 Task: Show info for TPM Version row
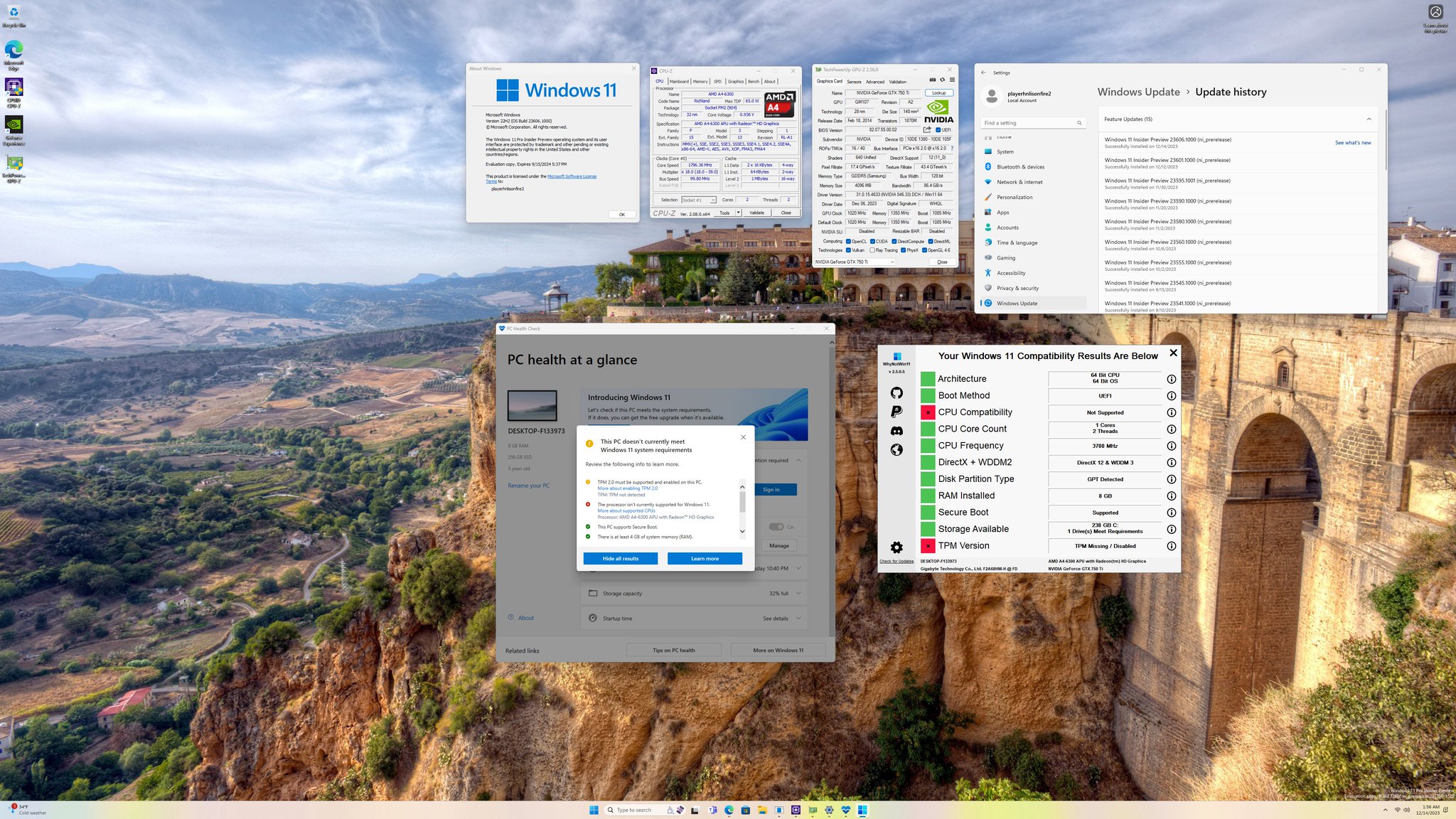point(1171,546)
